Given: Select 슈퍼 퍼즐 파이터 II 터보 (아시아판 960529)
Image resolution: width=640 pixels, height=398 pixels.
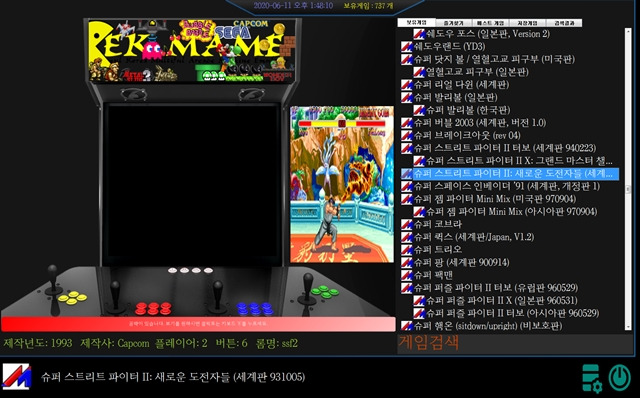Looking at the screenshot, I should [513, 313].
